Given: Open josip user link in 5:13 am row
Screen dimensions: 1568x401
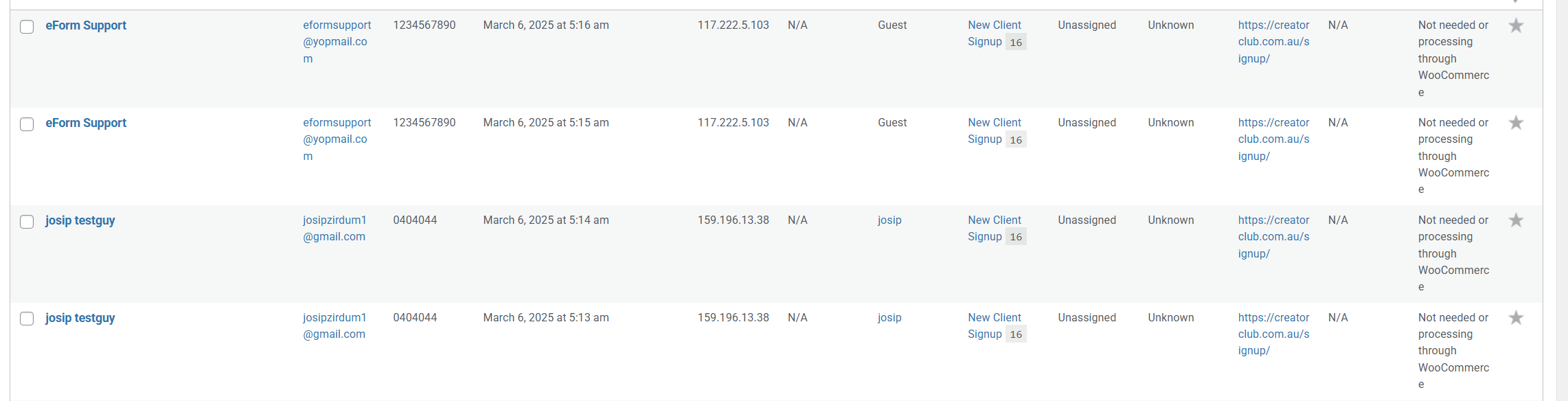Looking at the screenshot, I should (x=889, y=318).
